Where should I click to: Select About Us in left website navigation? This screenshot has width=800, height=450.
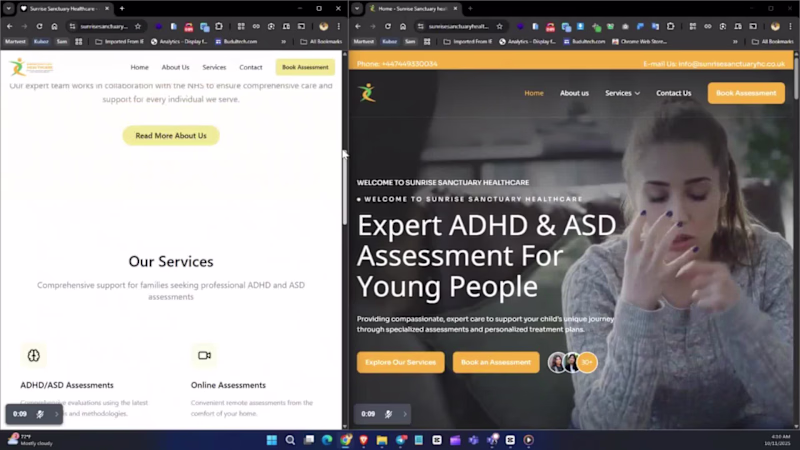click(x=176, y=67)
